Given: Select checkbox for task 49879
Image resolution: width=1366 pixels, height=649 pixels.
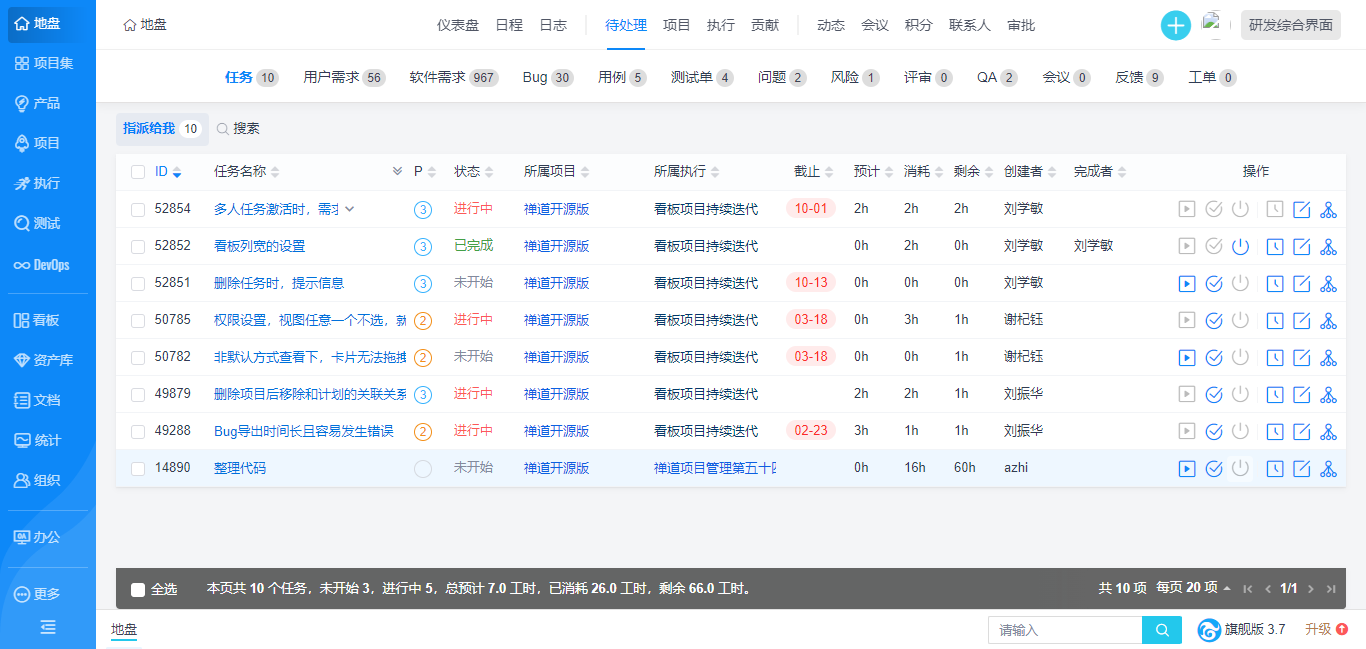Looking at the screenshot, I should click(138, 395).
